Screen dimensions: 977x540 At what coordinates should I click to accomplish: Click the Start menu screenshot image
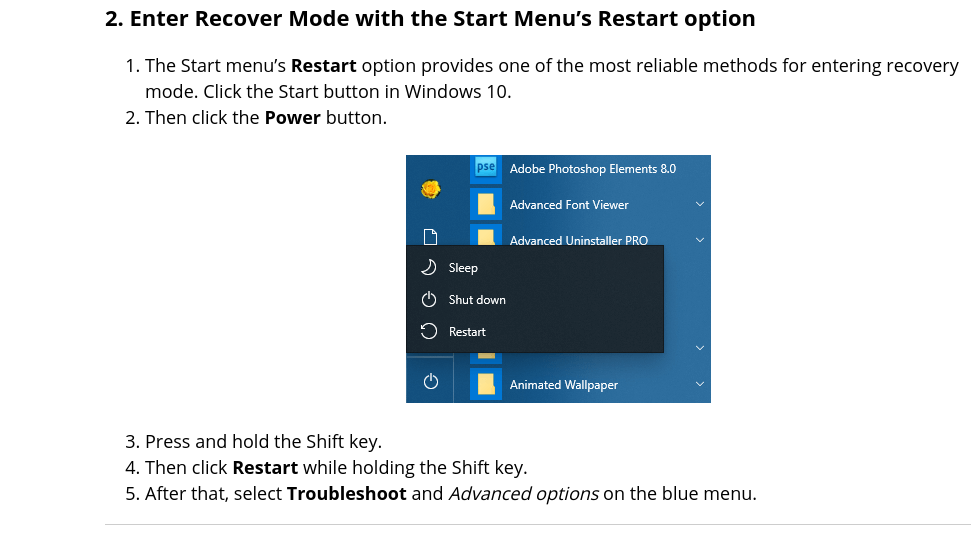(x=558, y=279)
